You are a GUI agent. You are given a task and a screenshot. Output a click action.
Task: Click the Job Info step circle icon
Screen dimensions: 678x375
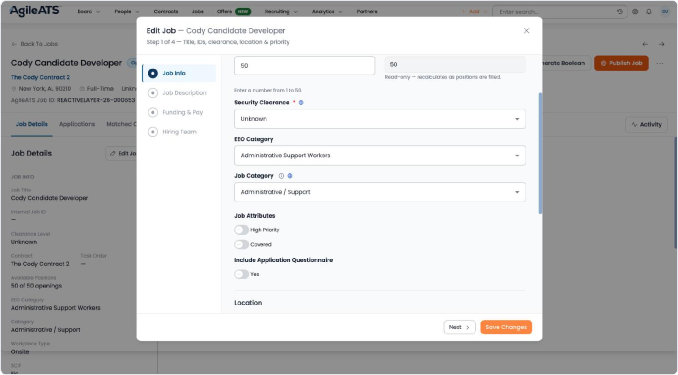point(153,73)
